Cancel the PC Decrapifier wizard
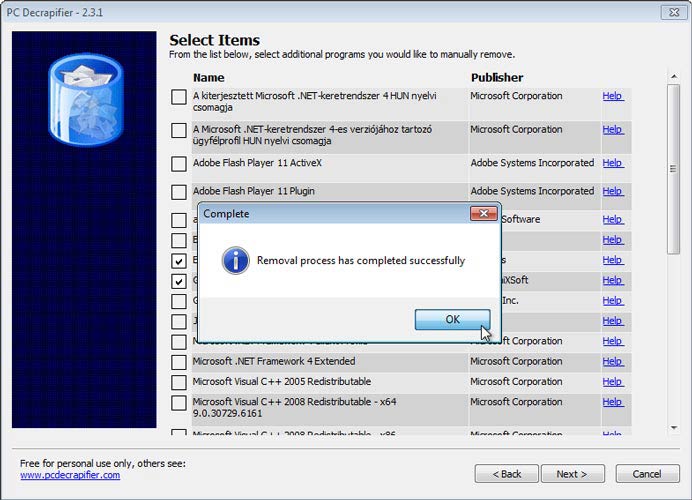The width and height of the screenshot is (692, 500). 647,474
